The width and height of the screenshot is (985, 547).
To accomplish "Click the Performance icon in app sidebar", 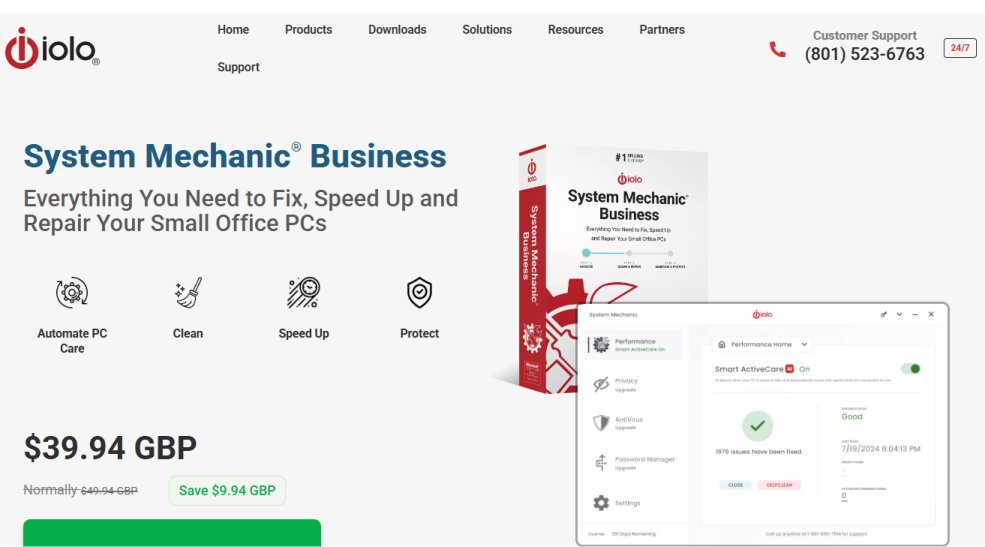I will point(601,344).
